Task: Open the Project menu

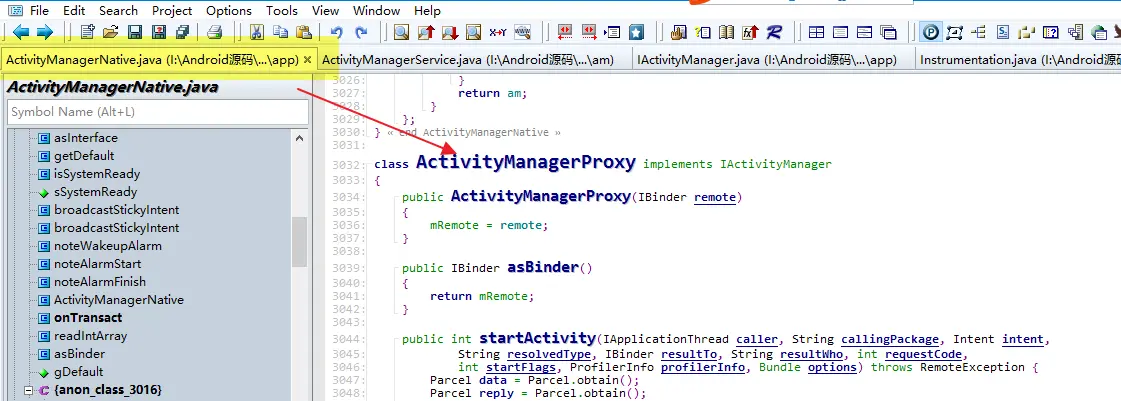Action: pos(172,11)
